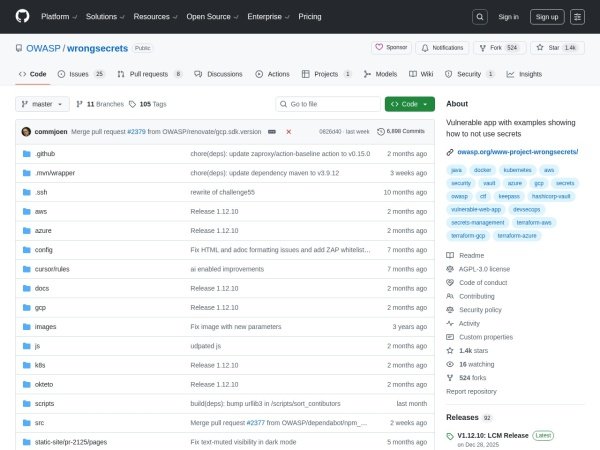Image resolution: width=600 pixels, height=450 pixels.
Task: Click the project website link icon
Action: pos(450,152)
